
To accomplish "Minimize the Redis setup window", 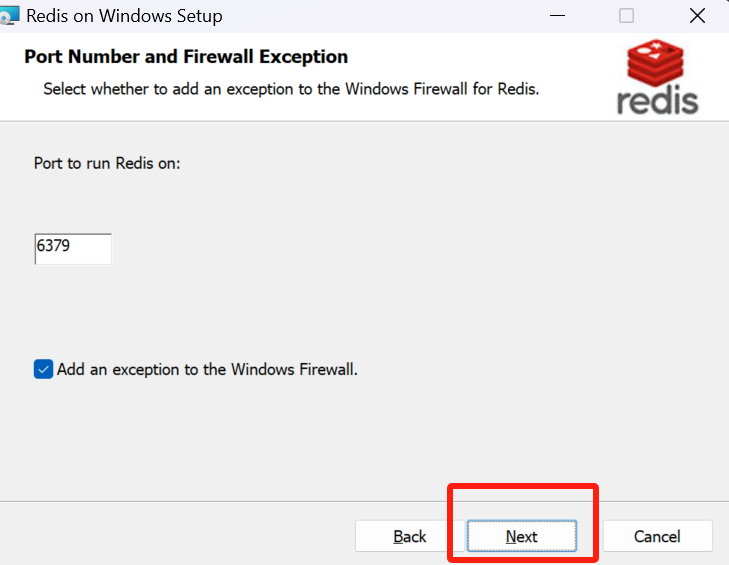I will coord(557,16).
